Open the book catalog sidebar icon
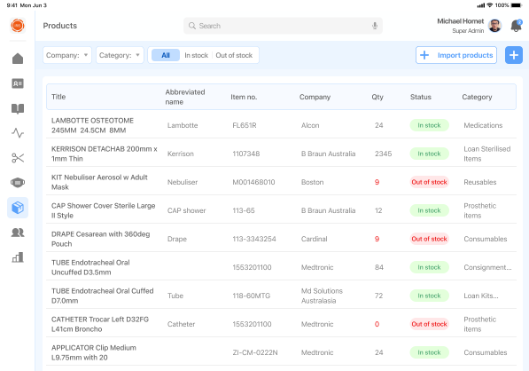The height and width of the screenshot is (371, 529). pyautogui.click(x=18, y=108)
